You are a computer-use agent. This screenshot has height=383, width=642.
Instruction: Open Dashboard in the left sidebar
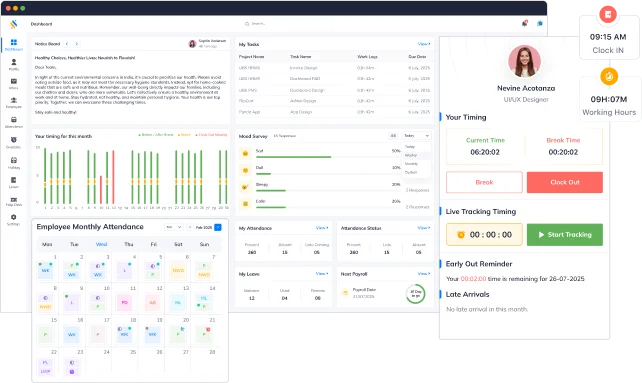(x=14, y=45)
